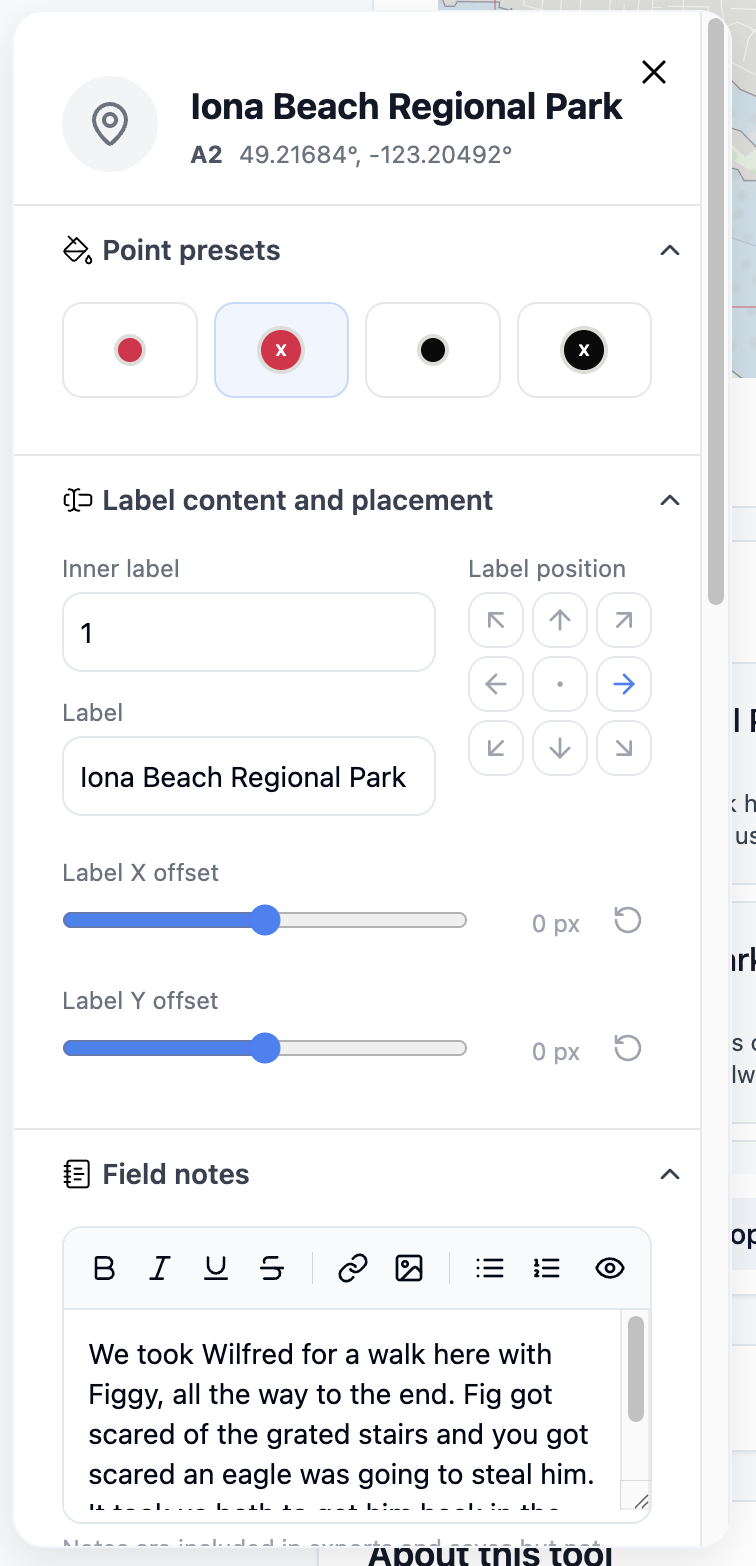Toggle italic formatting in Field notes
The width and height of the screenshot is (756, 1566).
[159, 1269]
